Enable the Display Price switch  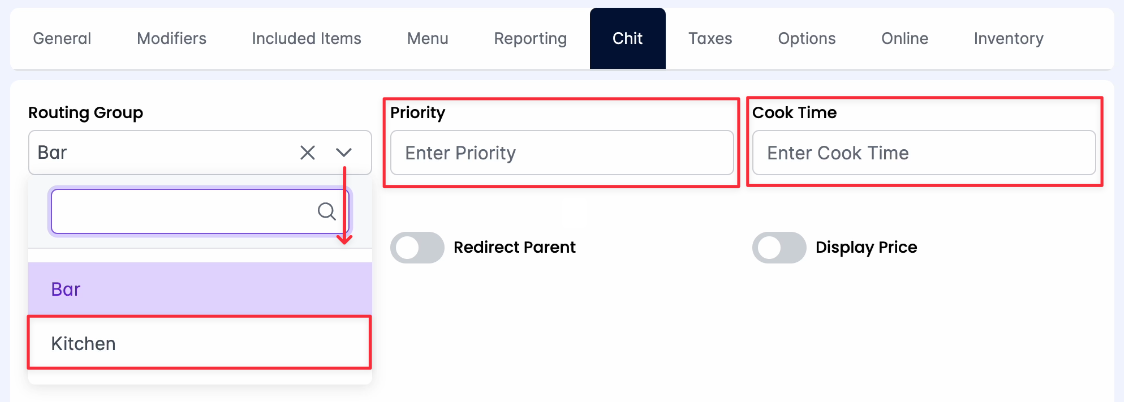click(779, 247)
